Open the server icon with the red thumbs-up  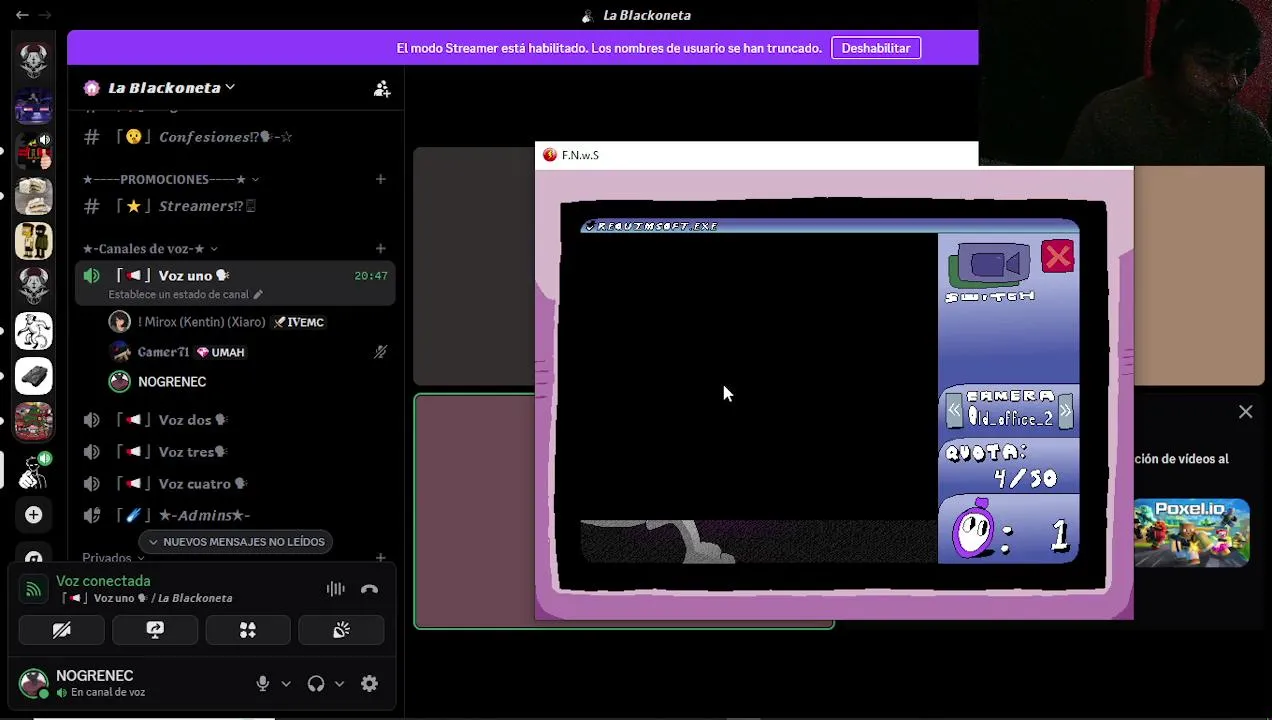tap(34, 151)
